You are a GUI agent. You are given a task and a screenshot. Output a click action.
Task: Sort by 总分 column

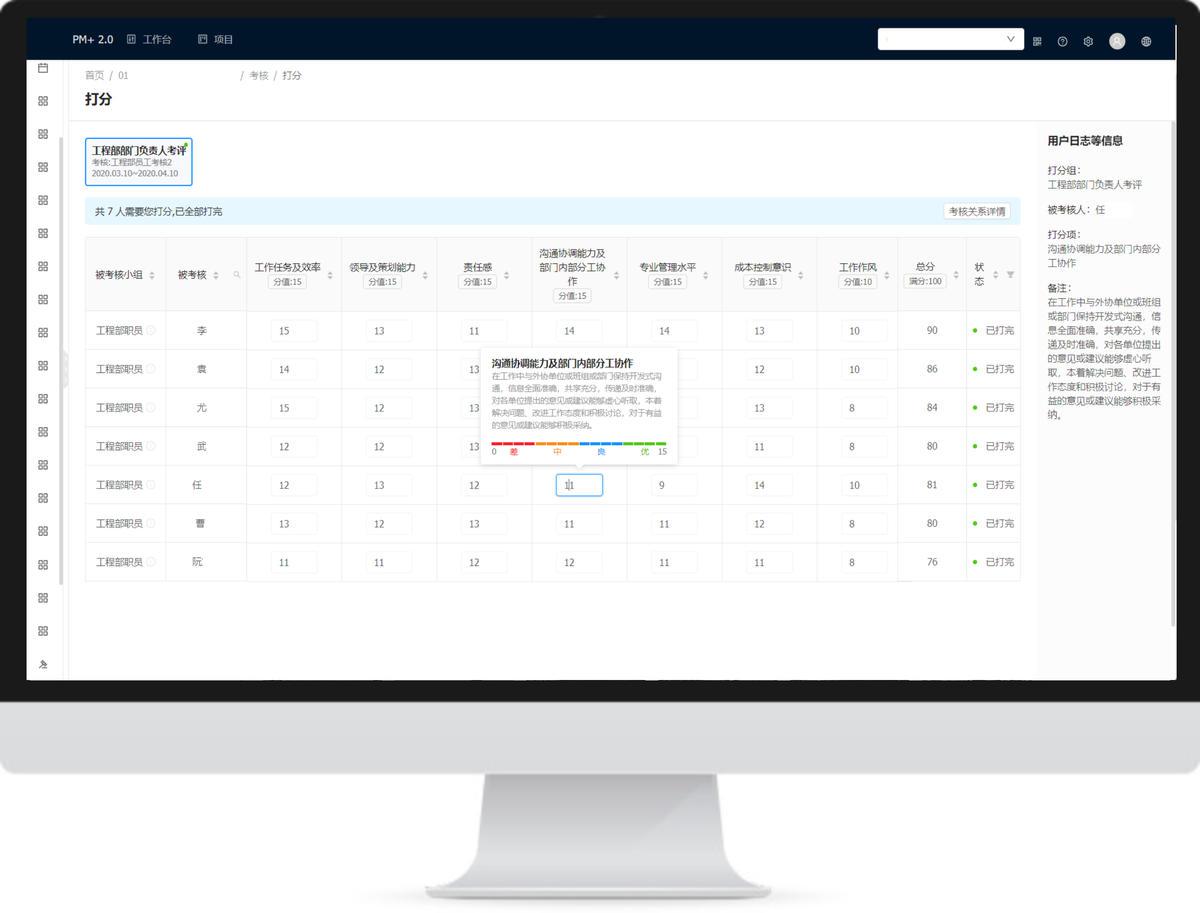coord(956,275)
